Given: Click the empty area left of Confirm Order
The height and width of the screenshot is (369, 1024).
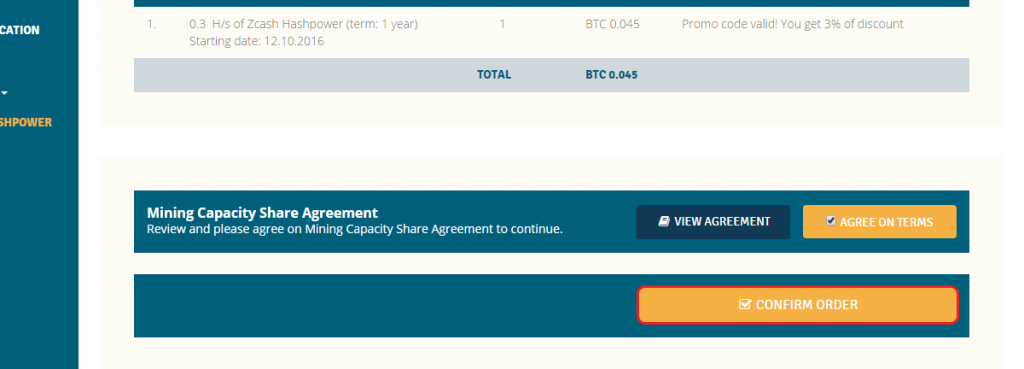Looking at the screenshot, I should (x=385, y=306).
